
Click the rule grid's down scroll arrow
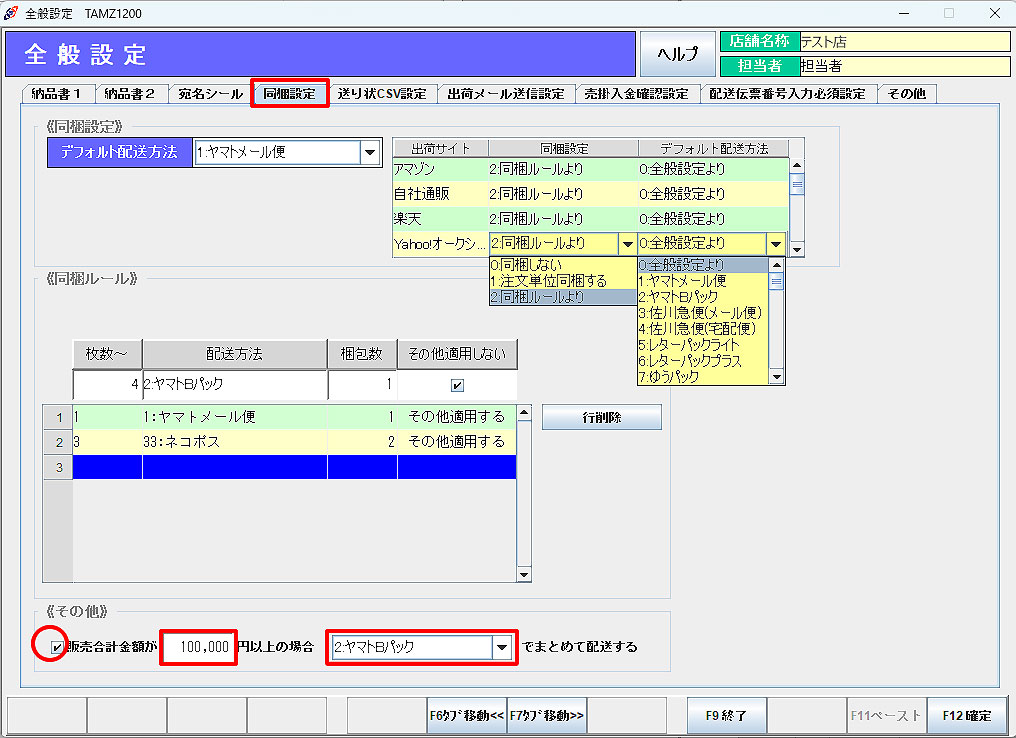tap(524, 574)
